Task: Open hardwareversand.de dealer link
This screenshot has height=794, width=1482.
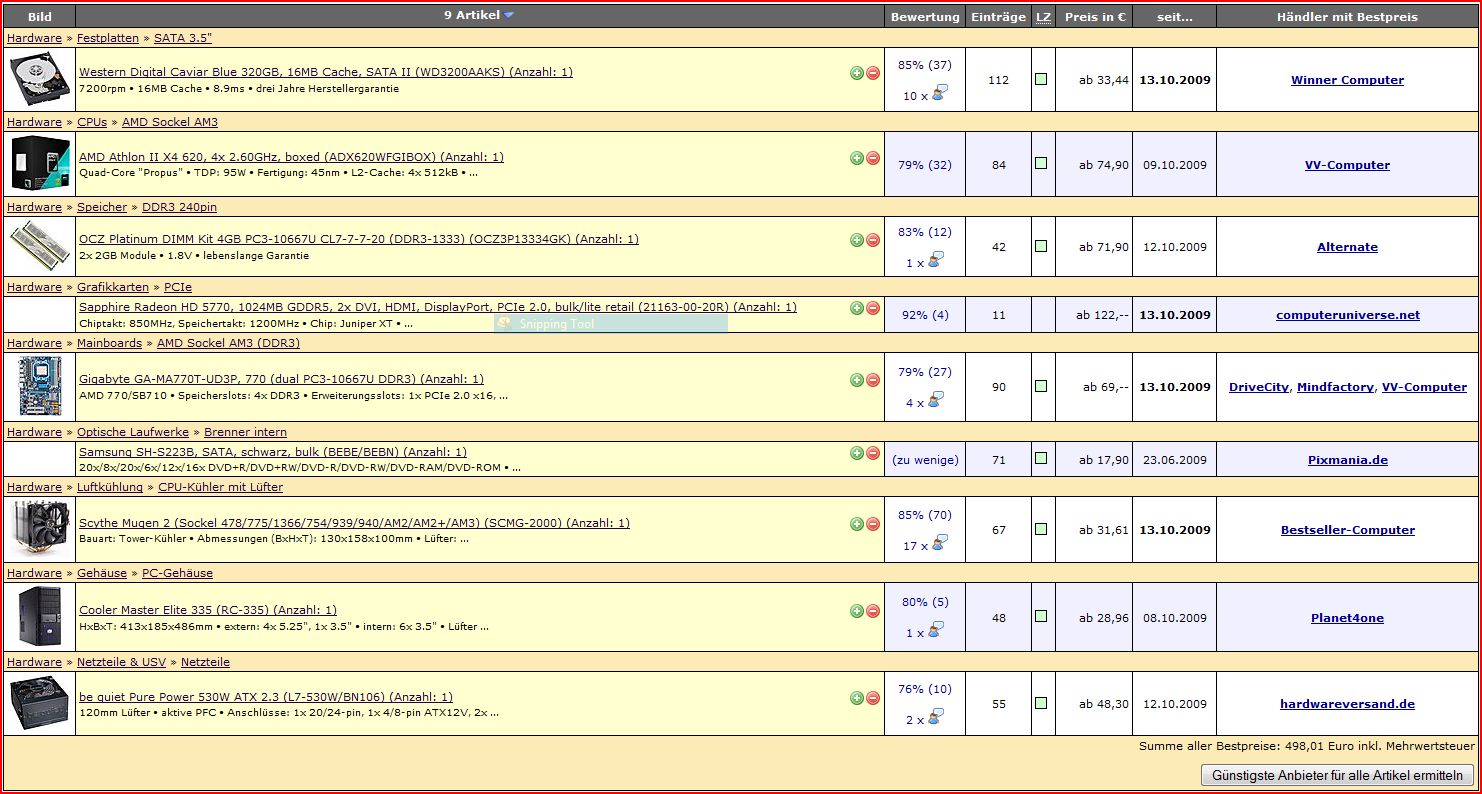Action: click(1347, 704)
